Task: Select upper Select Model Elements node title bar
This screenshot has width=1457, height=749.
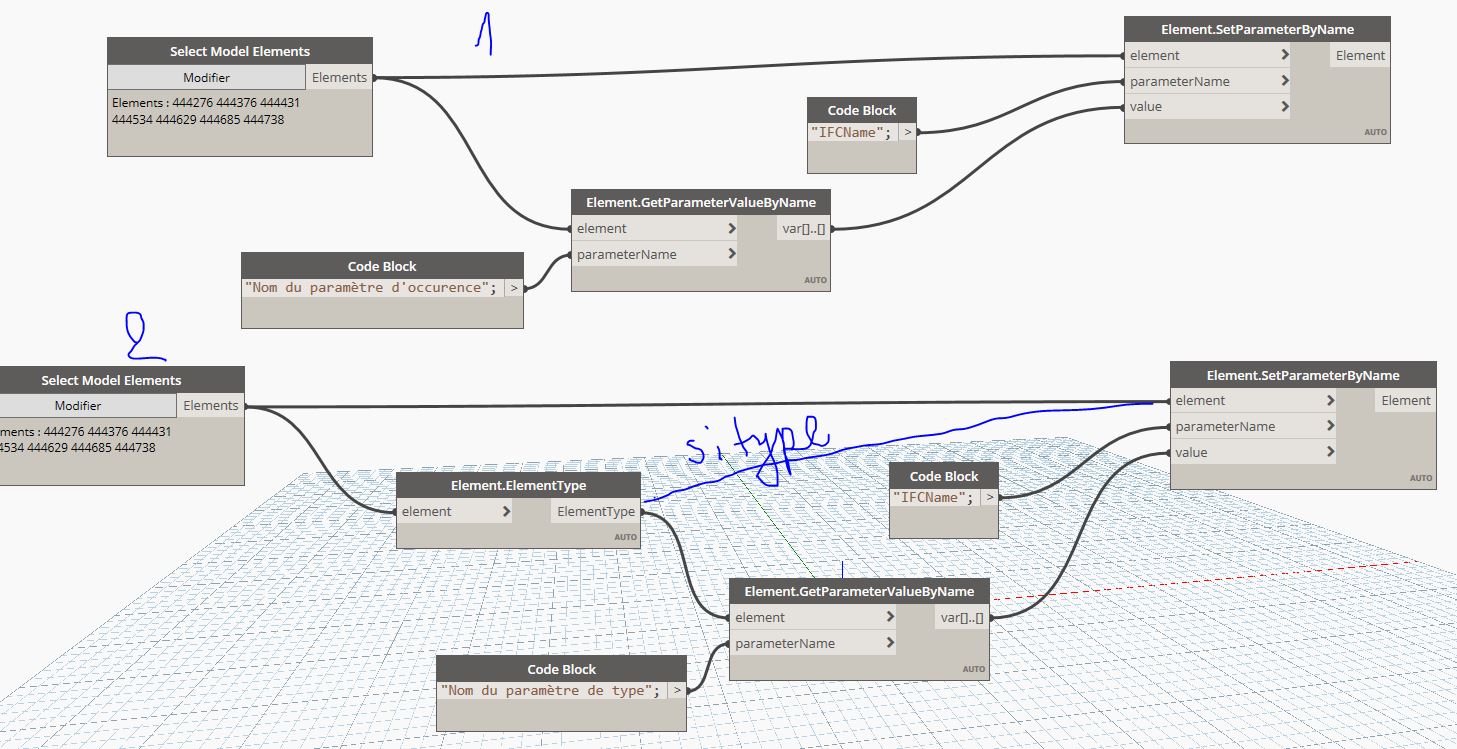Action: click(239, 51)
